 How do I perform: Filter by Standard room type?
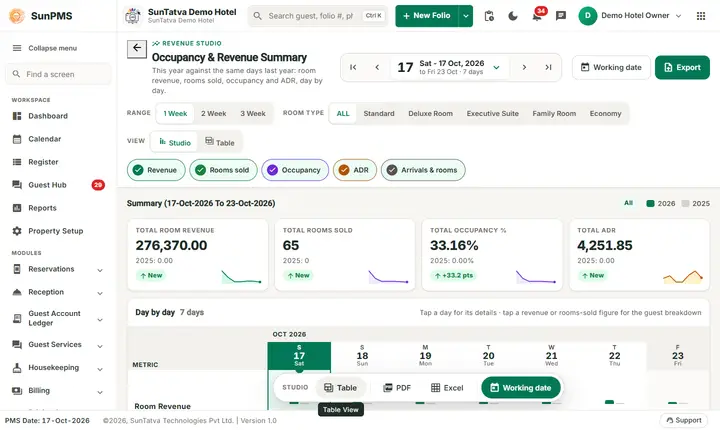[x=379, y=113]
